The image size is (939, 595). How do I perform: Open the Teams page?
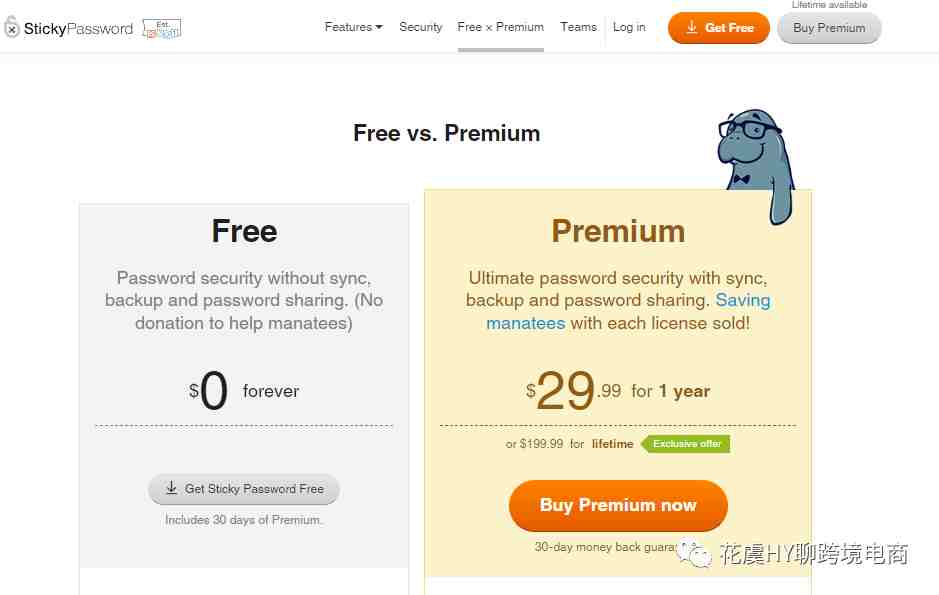578,27
